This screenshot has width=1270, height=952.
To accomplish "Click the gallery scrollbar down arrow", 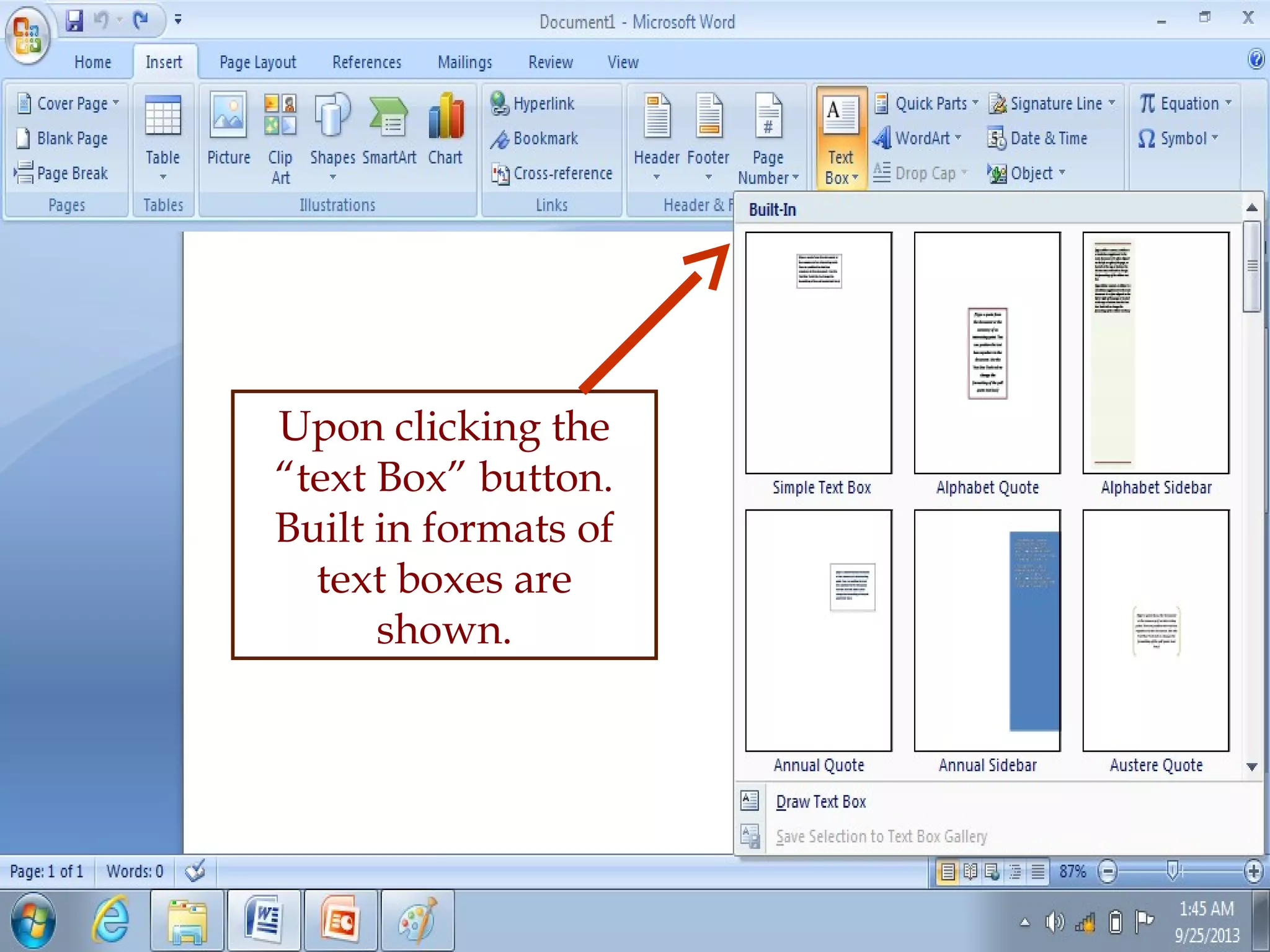I will click(1252, 767).
